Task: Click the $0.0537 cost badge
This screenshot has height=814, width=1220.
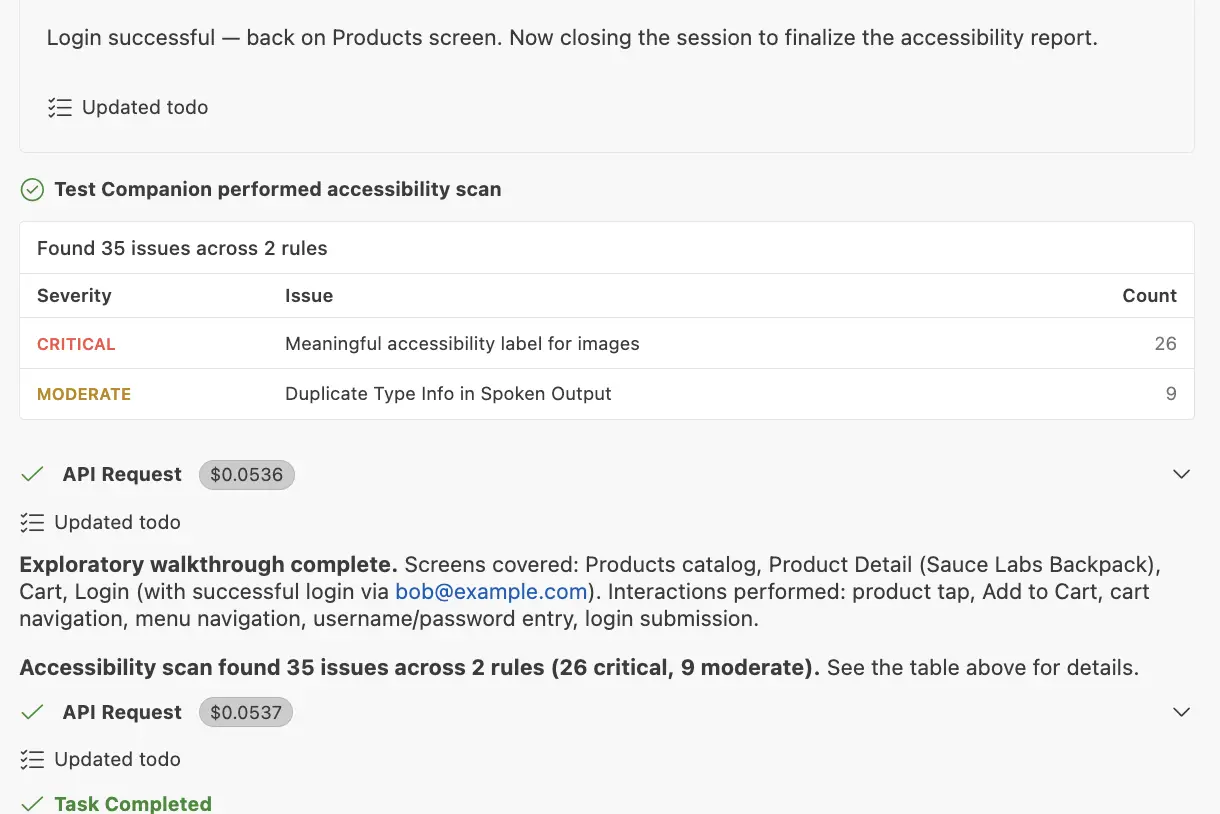Action: click(246, 713)
